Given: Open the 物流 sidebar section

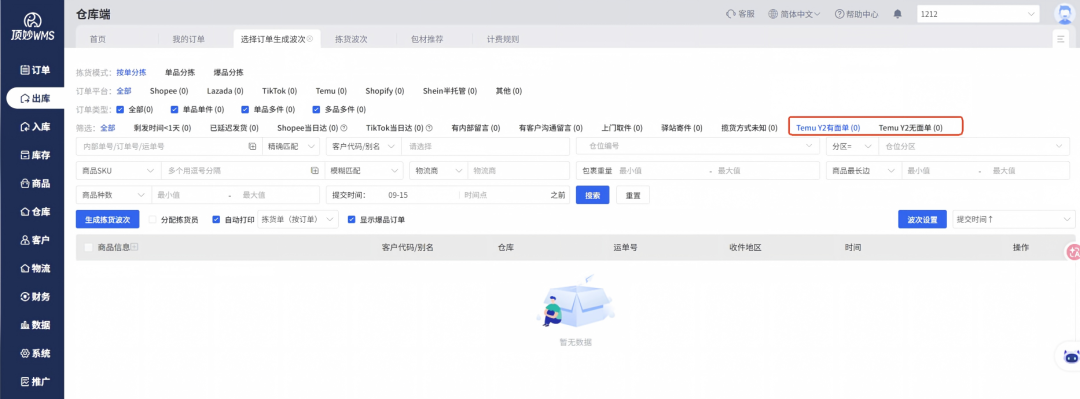Looking at the screenshot, I should coord(35,268).
